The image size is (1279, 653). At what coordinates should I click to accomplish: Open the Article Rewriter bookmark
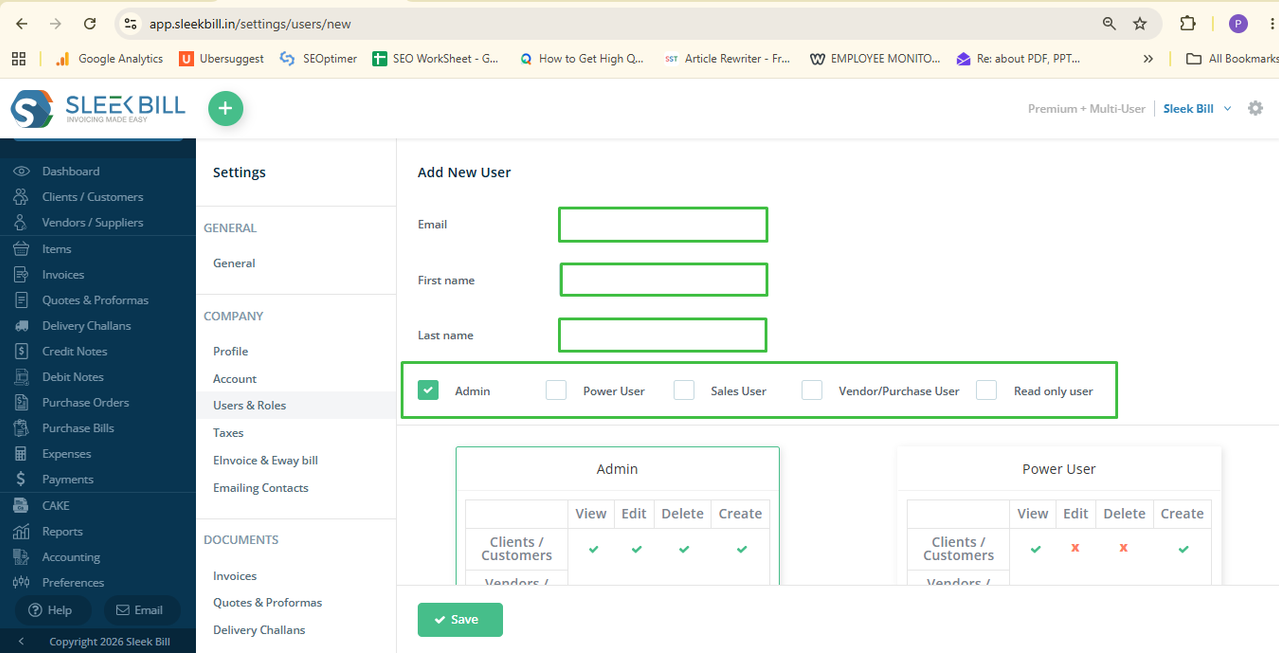(x=727, y=59)
